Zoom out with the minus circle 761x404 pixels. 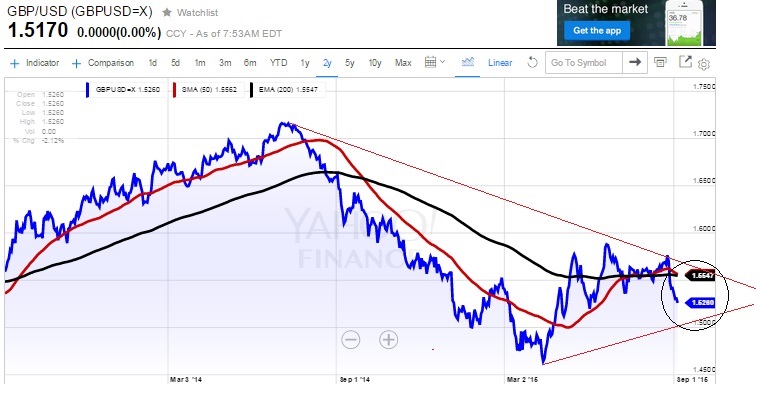pyautogui.click(x=351, y=339)
